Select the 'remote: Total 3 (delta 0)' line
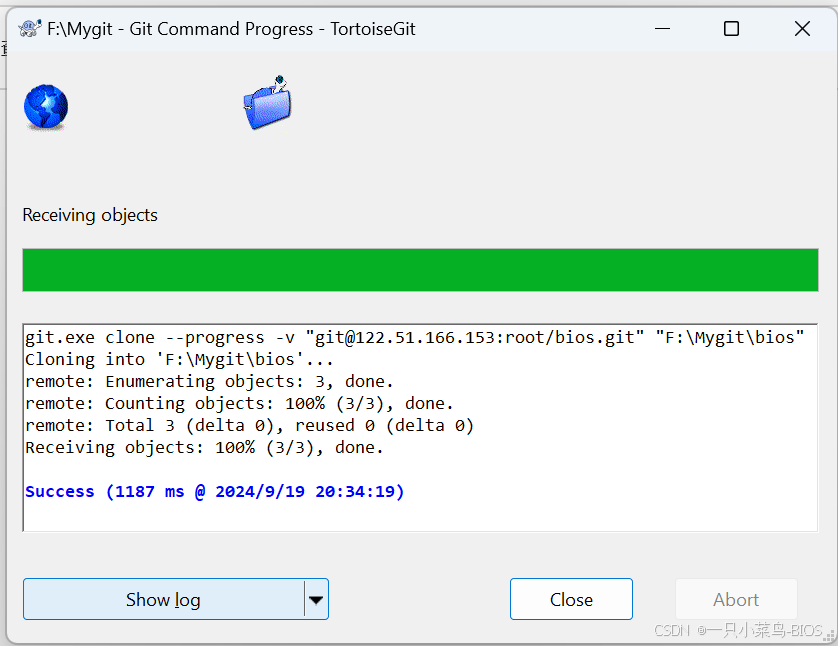 coord(250,425)
